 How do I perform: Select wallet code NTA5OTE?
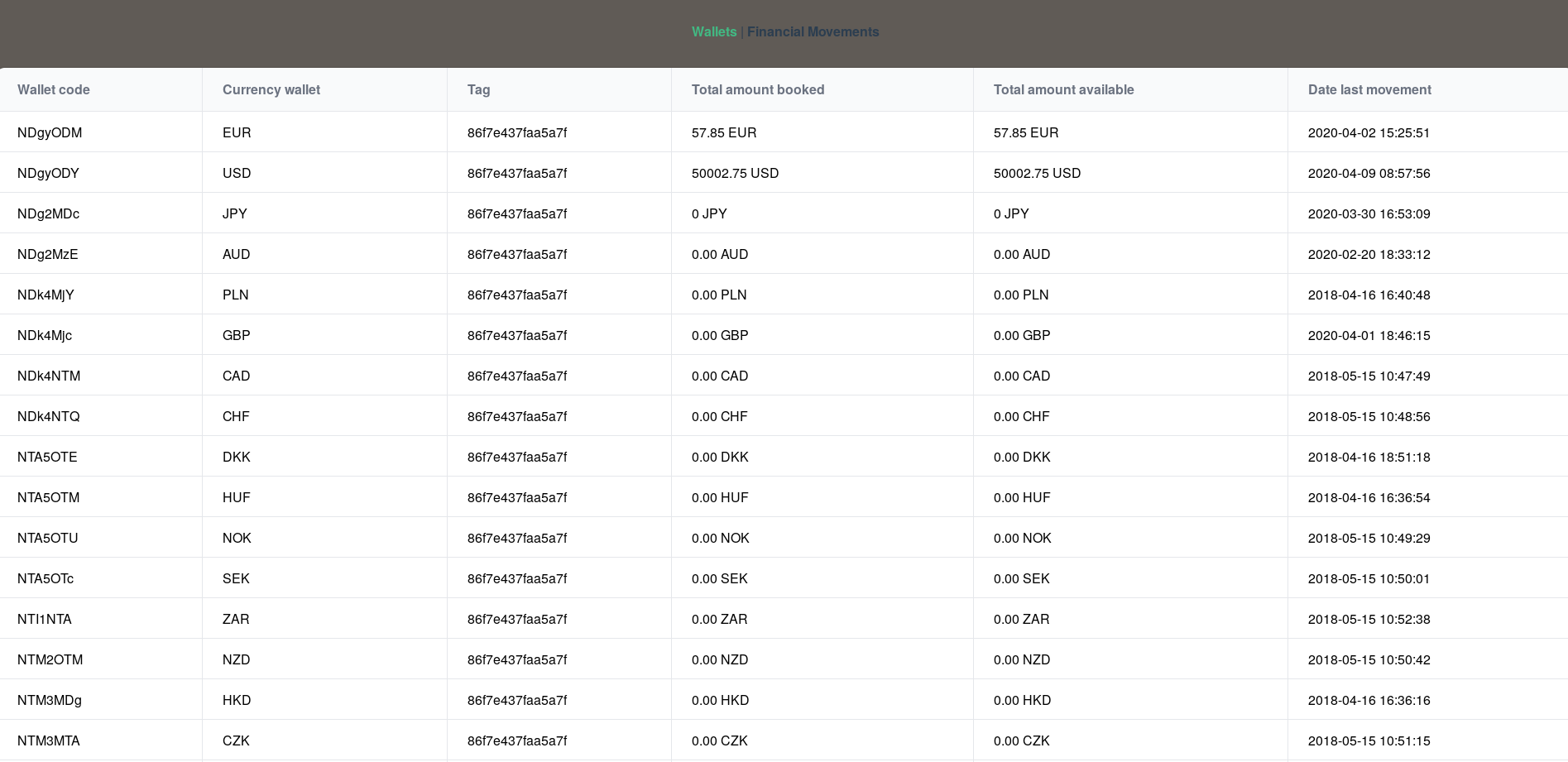(47, 457)
